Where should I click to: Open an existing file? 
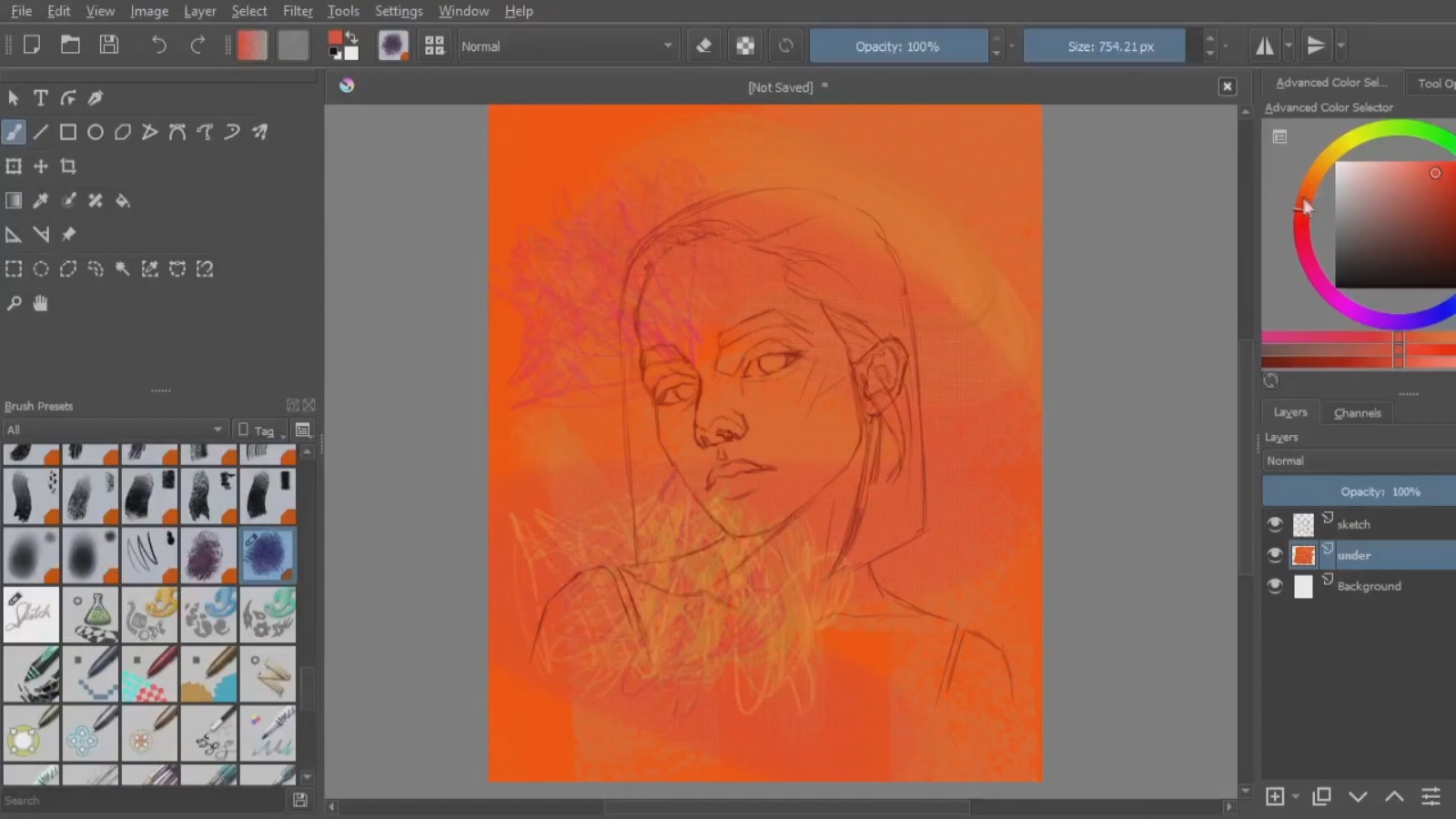point(70,45)
